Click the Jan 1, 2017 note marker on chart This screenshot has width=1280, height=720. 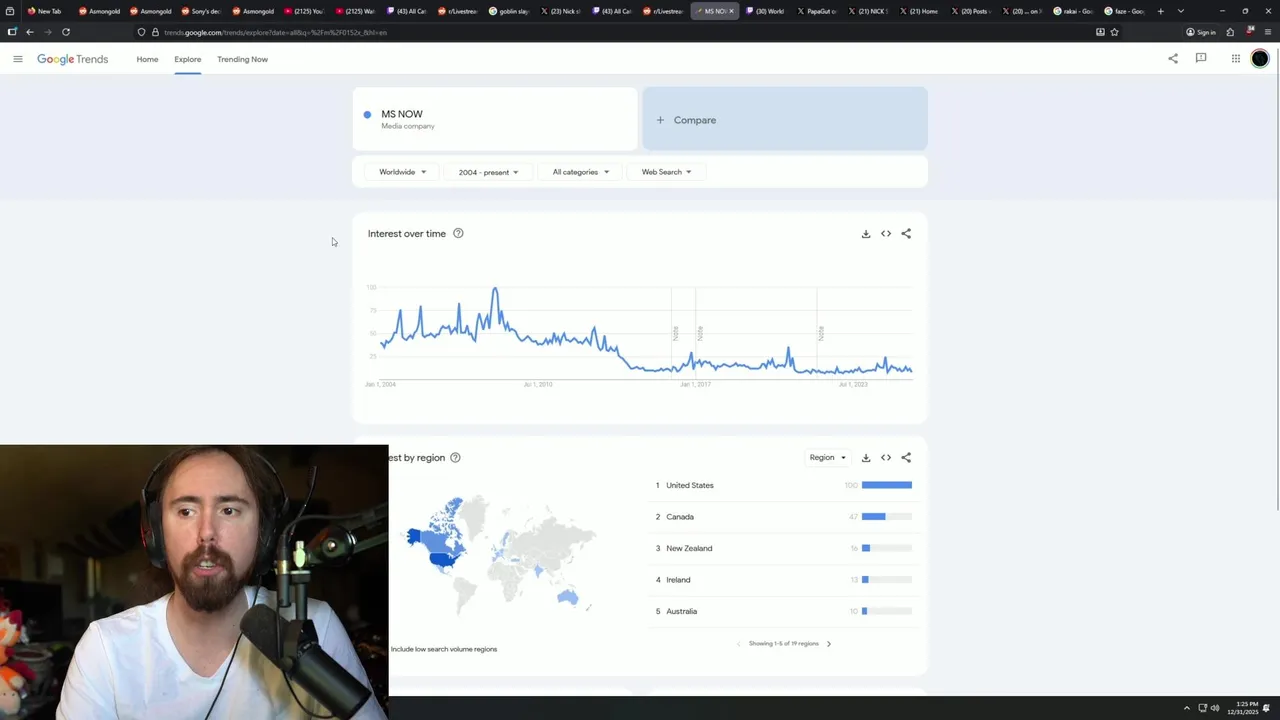click(700, 333)
